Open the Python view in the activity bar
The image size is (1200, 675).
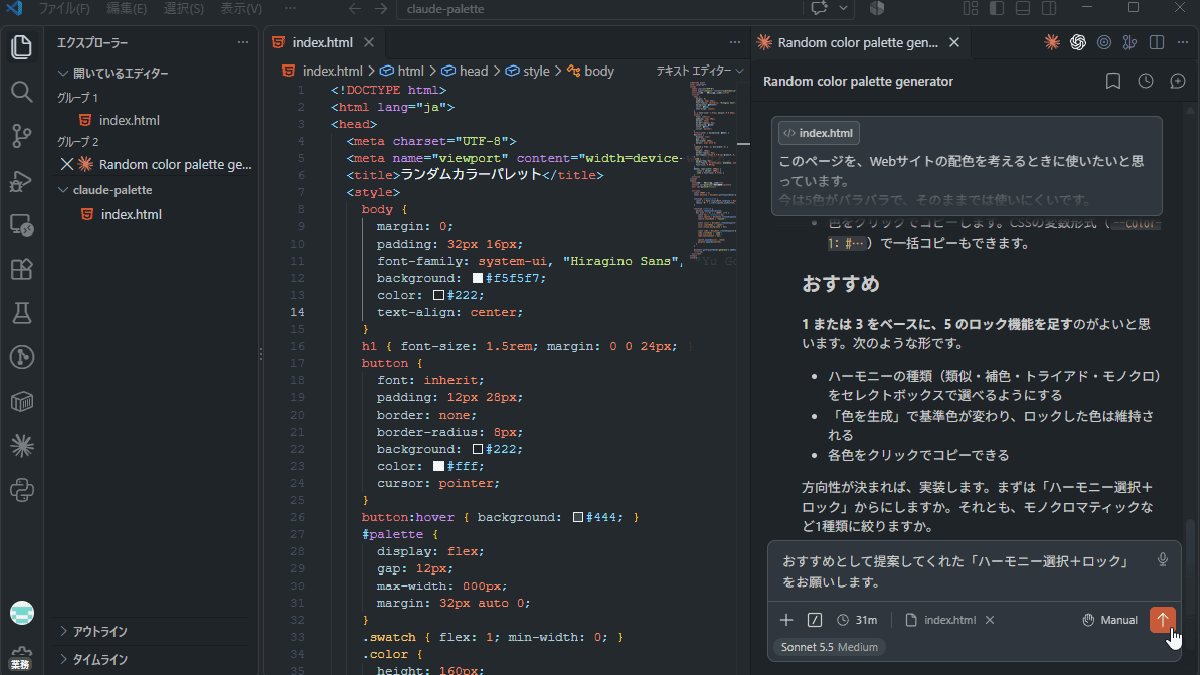click(22, 490)
